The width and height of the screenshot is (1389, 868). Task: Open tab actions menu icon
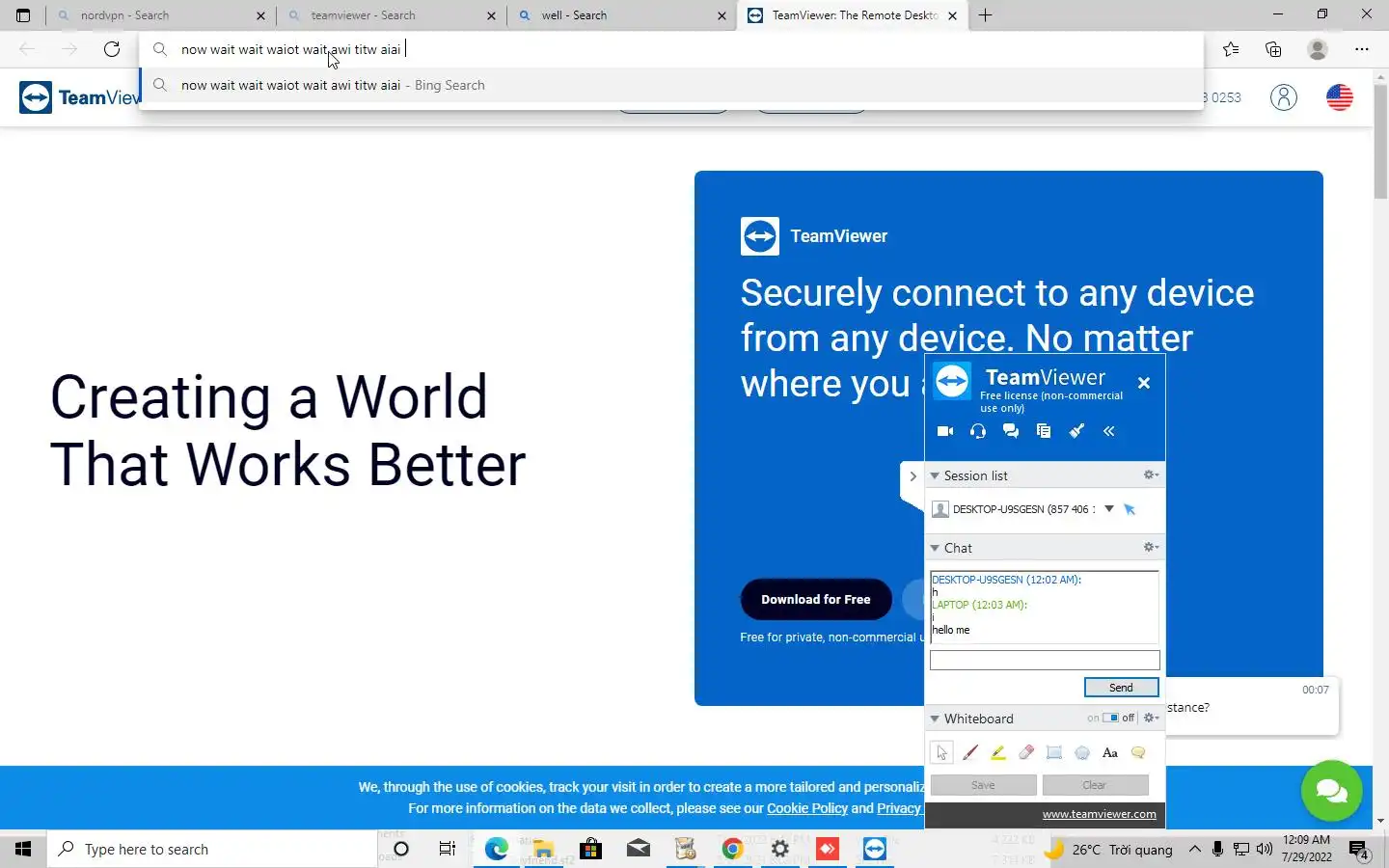(23, 15)
